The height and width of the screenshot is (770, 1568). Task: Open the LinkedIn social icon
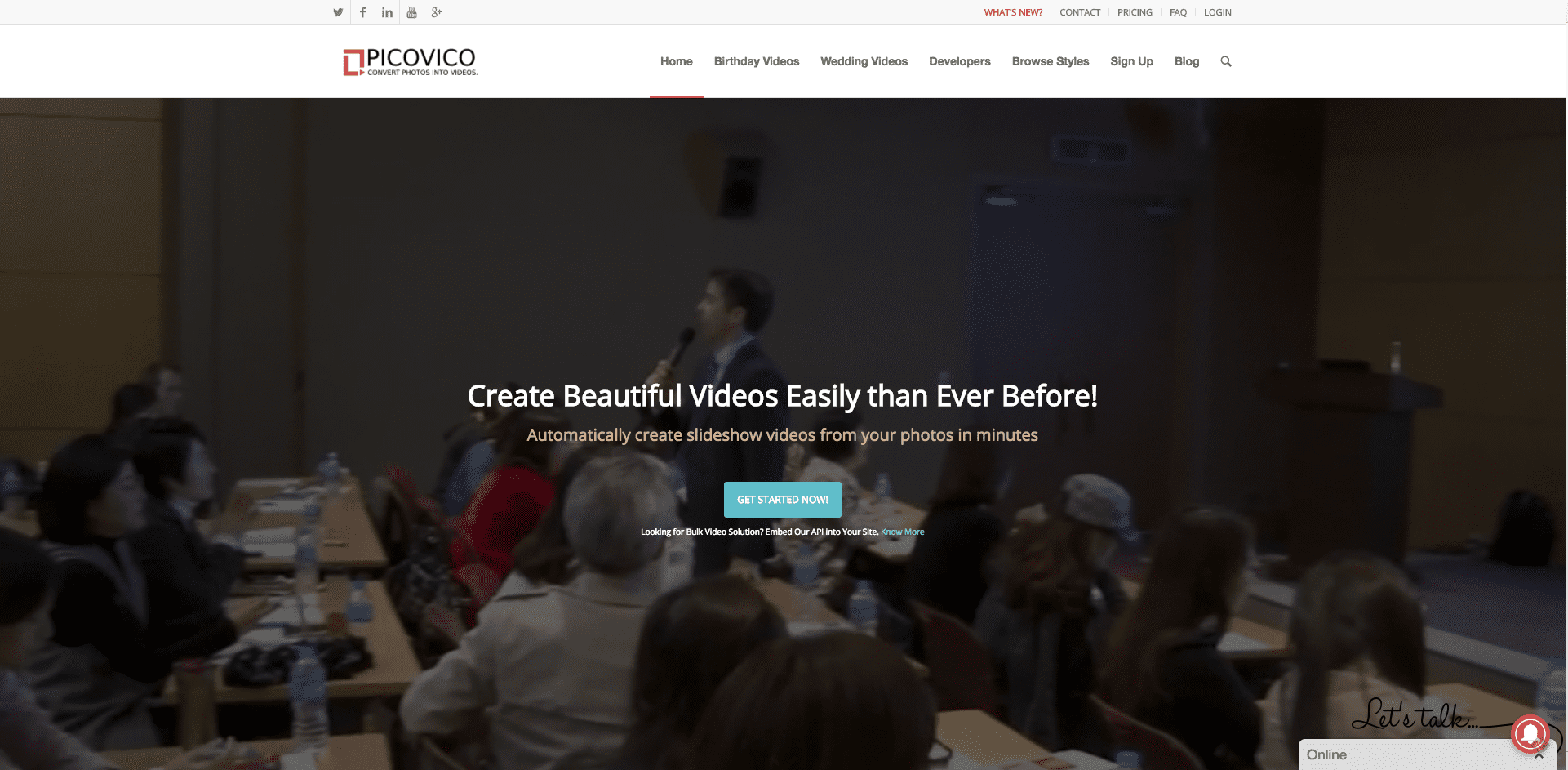[387, 12]
